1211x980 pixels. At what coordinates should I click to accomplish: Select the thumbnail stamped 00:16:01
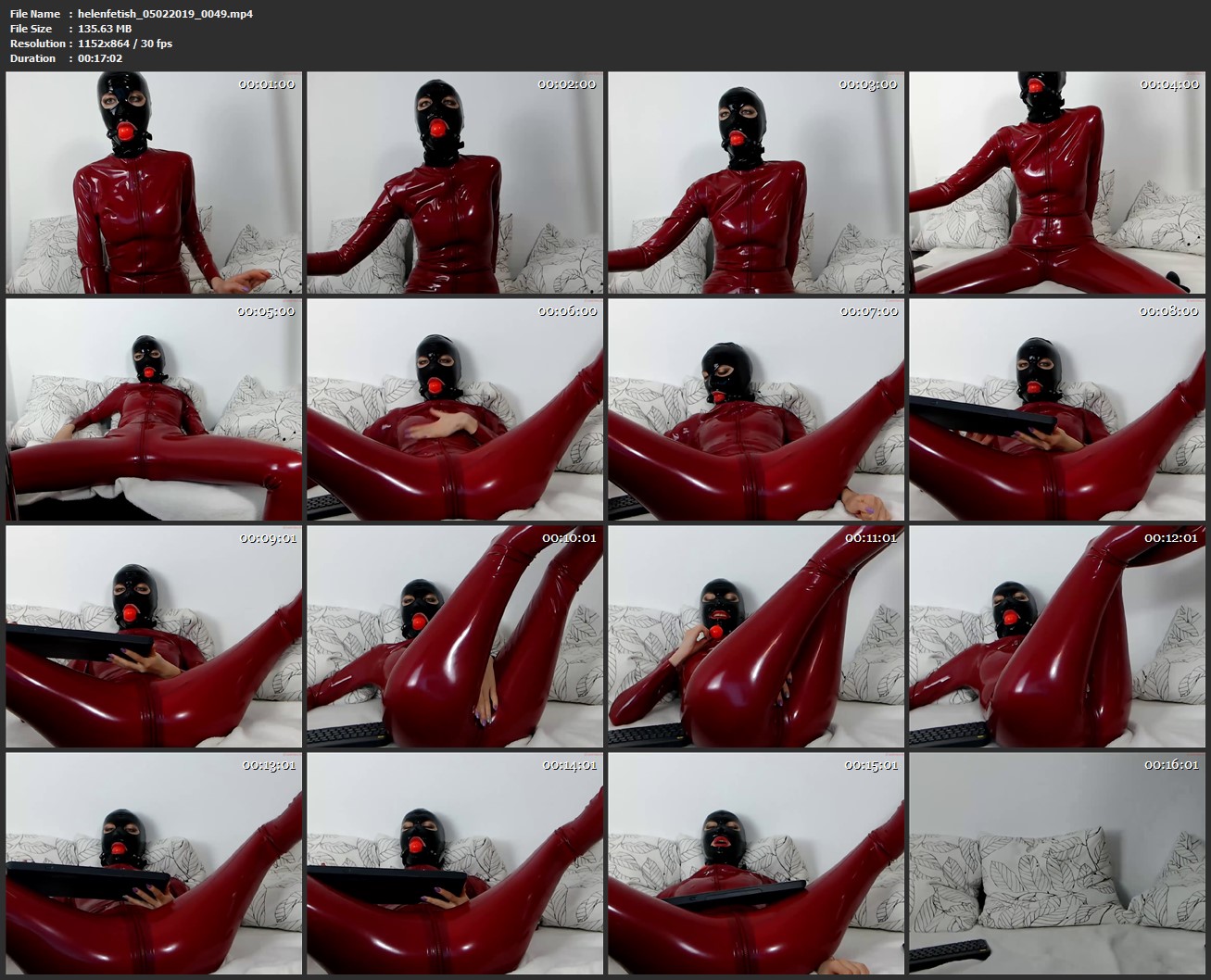(1057, 863)
